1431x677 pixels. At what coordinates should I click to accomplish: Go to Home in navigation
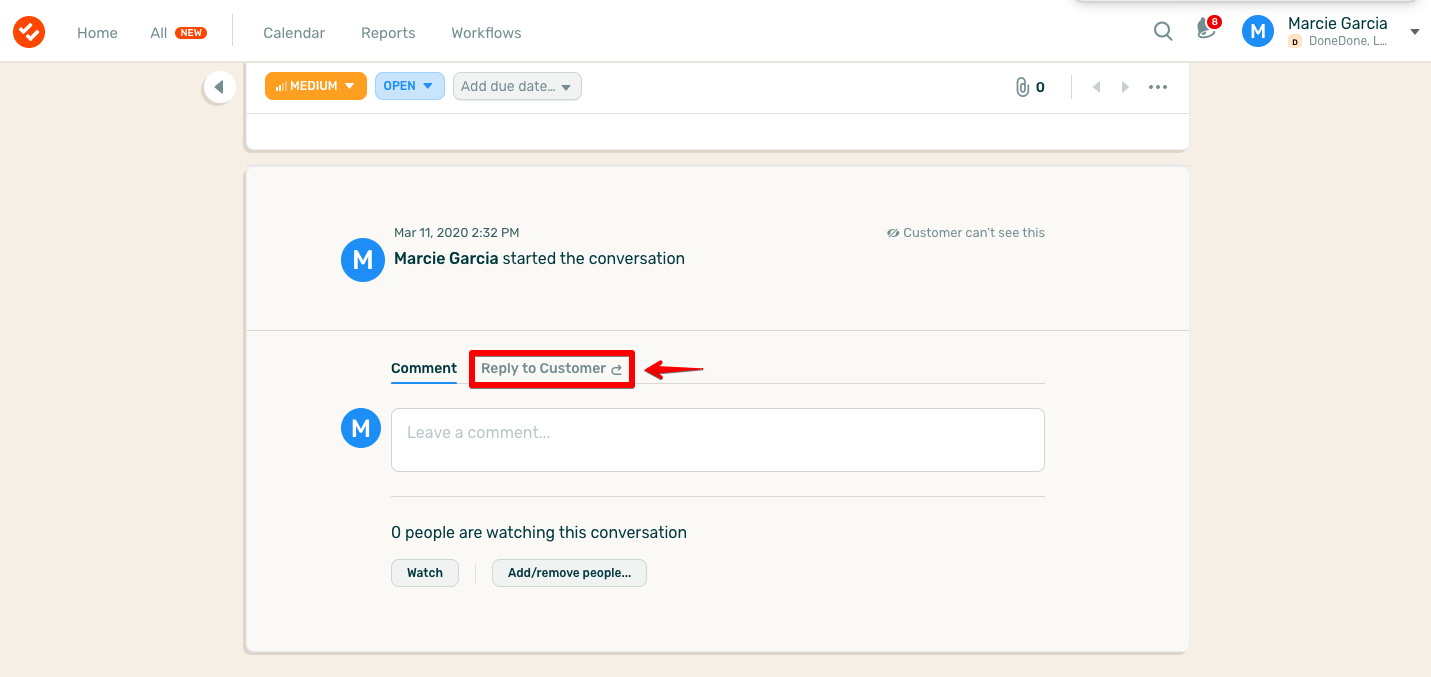click(x=97, y=33)
